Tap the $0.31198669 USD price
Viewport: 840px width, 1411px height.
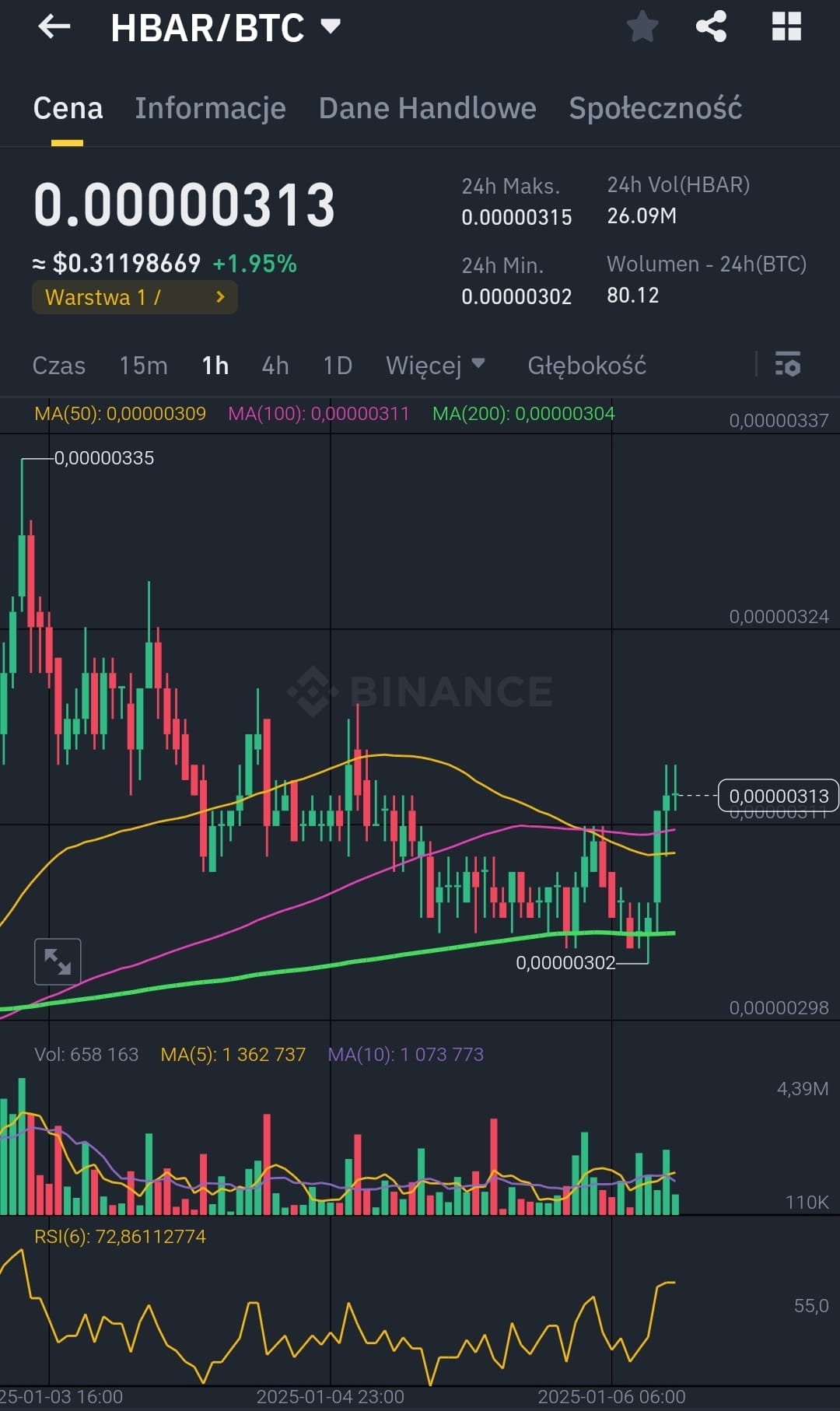pyautogui.click(x=127, y=264)
